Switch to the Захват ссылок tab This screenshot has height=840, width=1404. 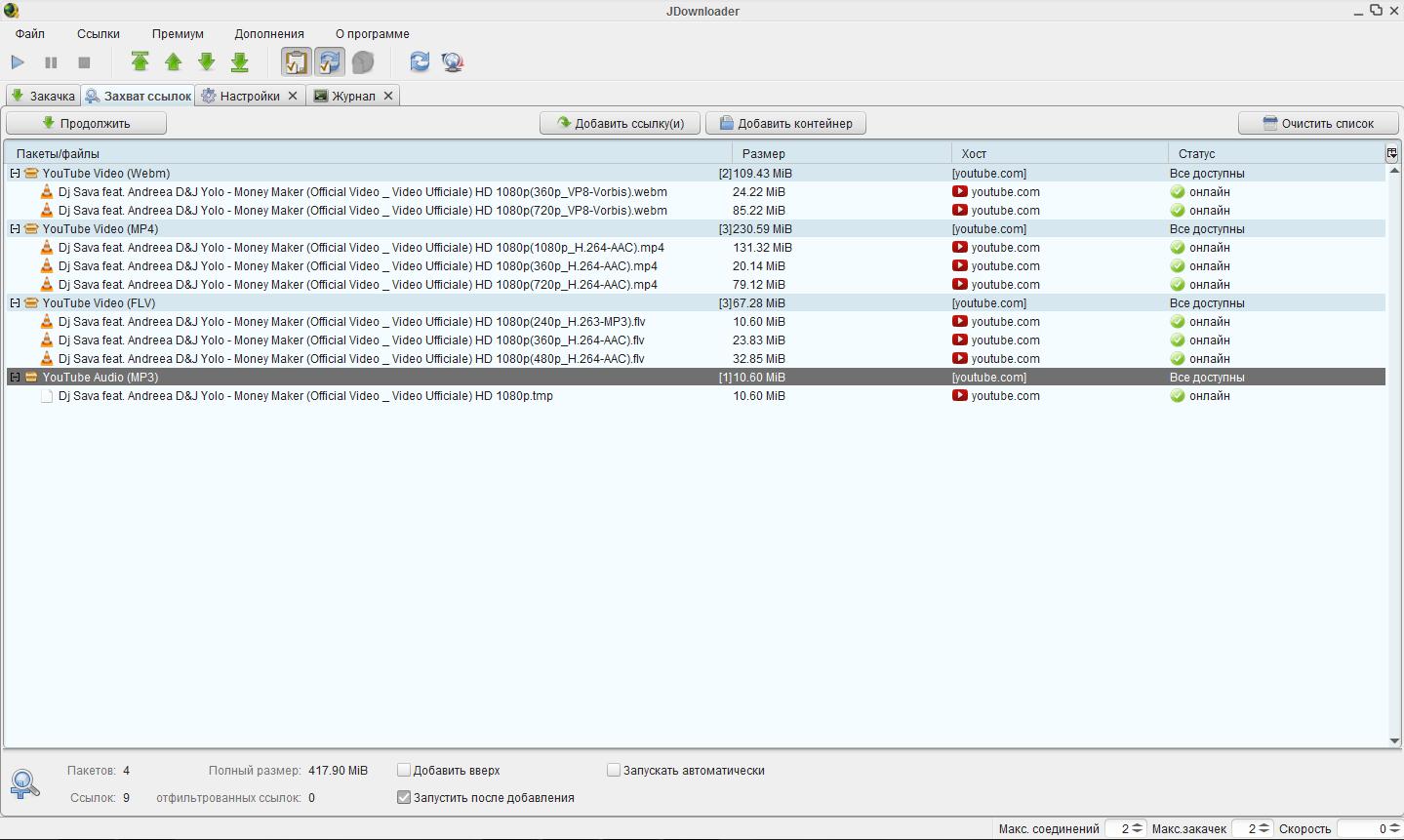coord(138,96)
